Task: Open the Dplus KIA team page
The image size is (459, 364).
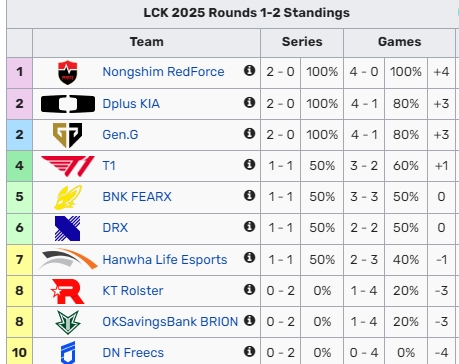Action: [x=131, y=104]
